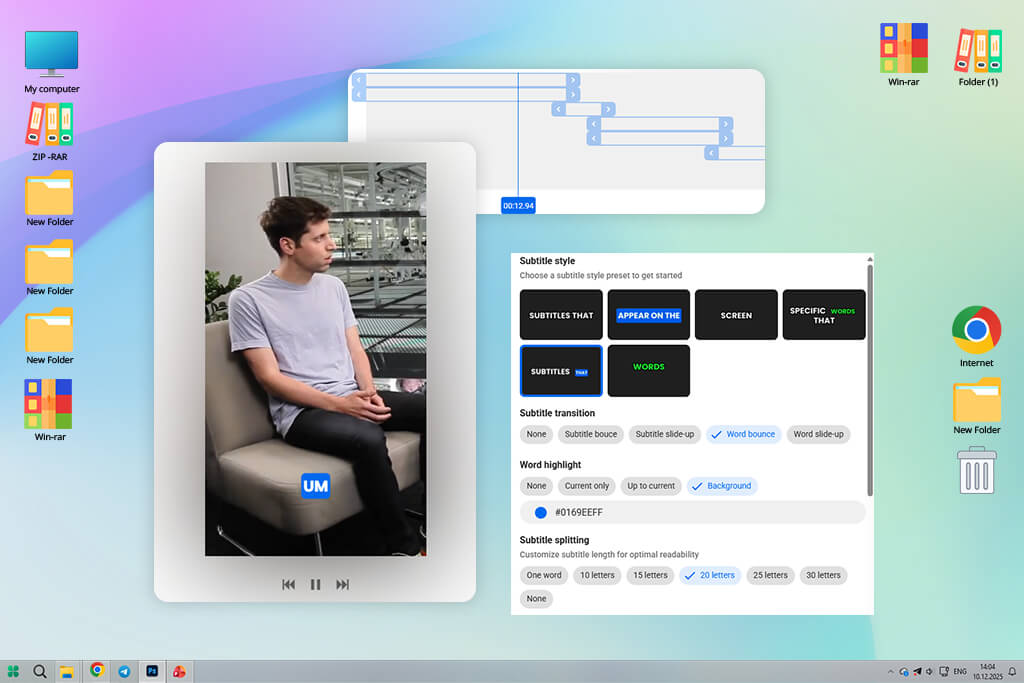Open the Start menu from the taskbar
Image resolution: width=1024 pixels, height=683 pixels.
pos(13,671)
